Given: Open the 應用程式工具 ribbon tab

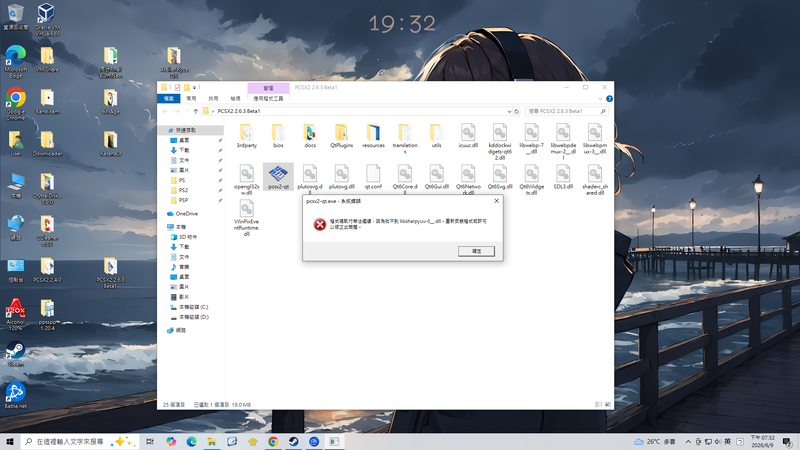Looking at the screenshot, I should point(268,98).
